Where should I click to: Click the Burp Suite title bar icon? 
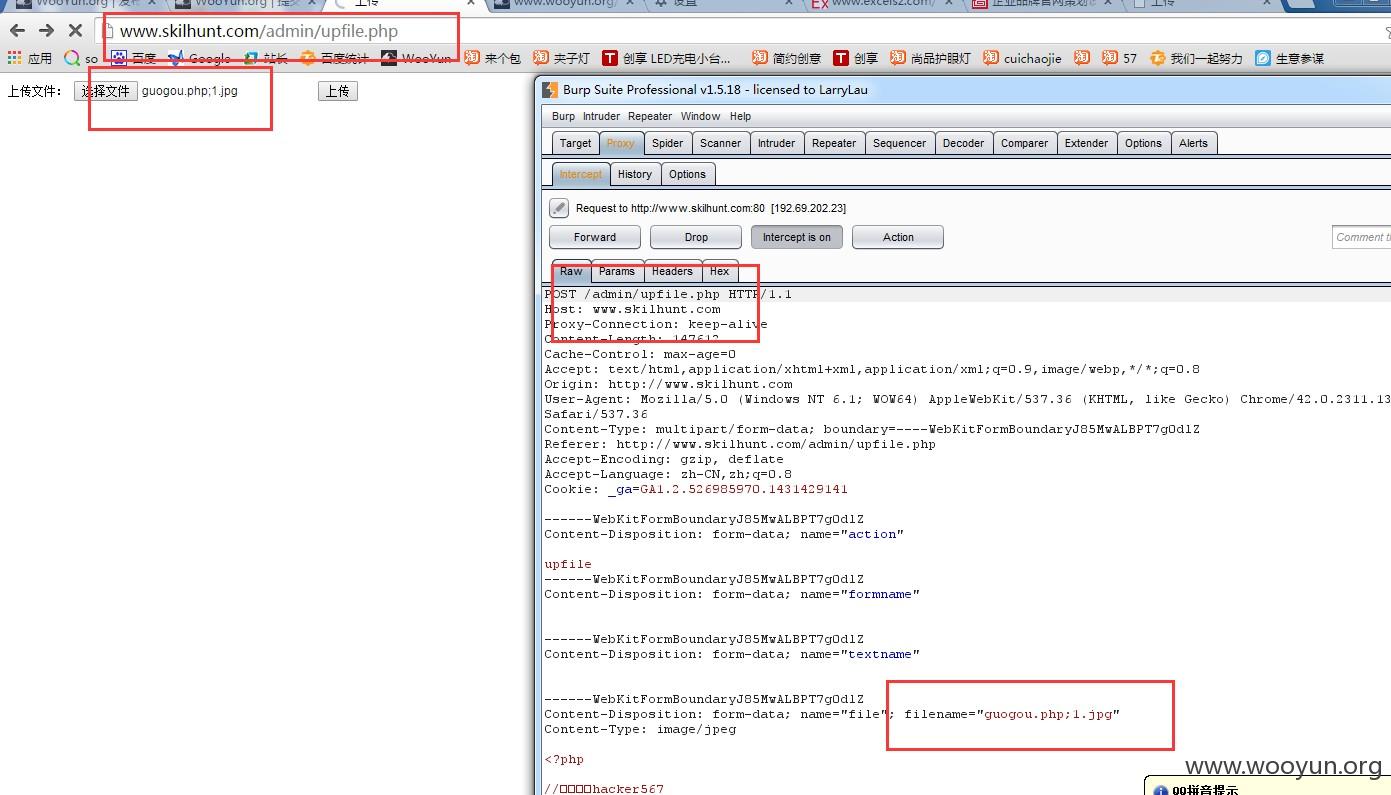(x=550, y=89)
